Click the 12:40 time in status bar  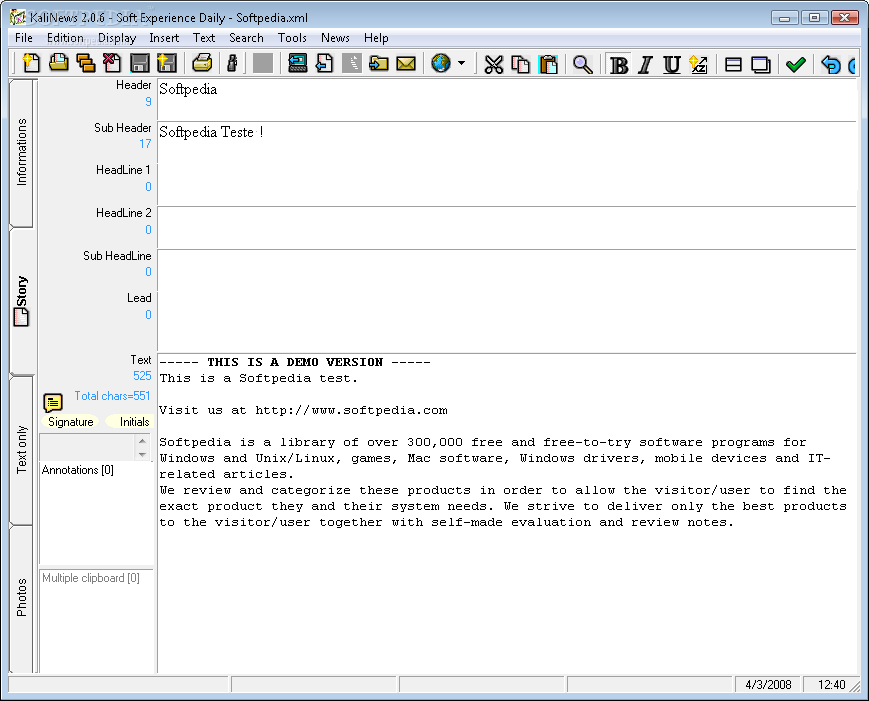(831, 685)
